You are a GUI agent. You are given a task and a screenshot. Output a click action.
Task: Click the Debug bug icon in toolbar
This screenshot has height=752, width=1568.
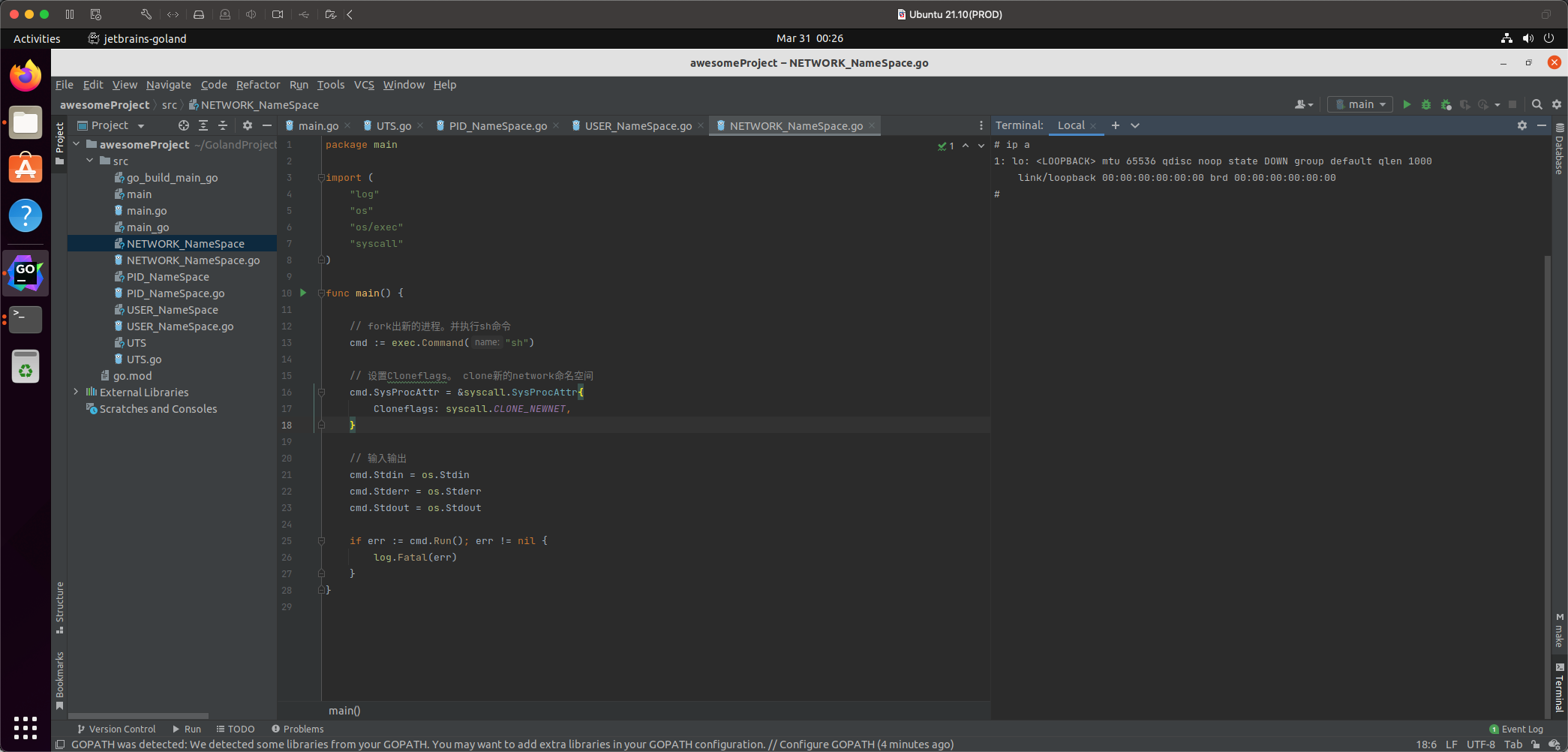1426,104
